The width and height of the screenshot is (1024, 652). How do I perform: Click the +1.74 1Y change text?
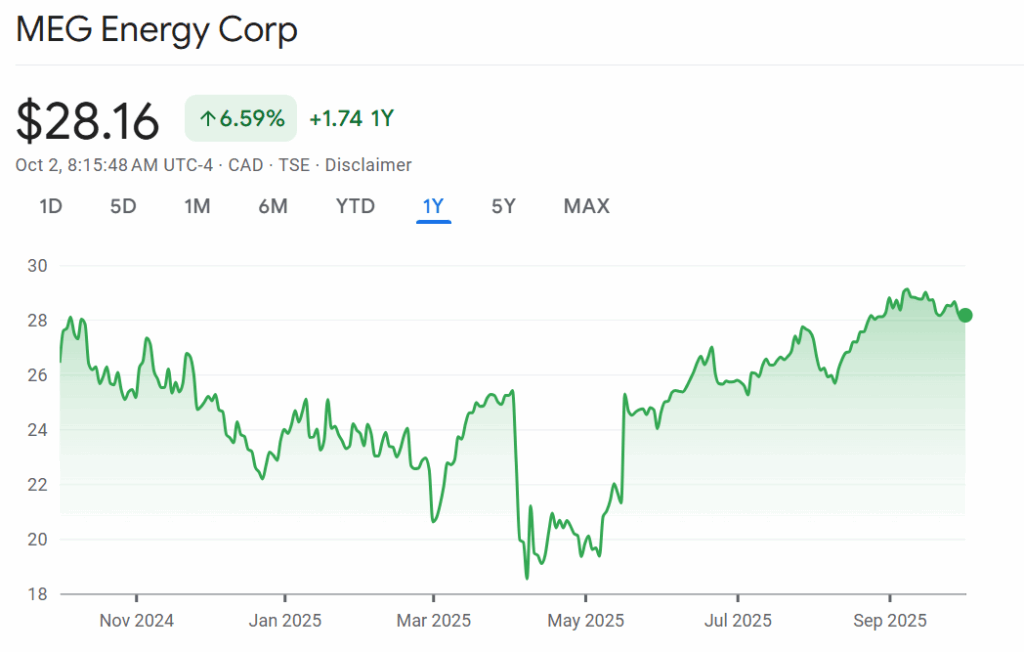tap(351, 119)
